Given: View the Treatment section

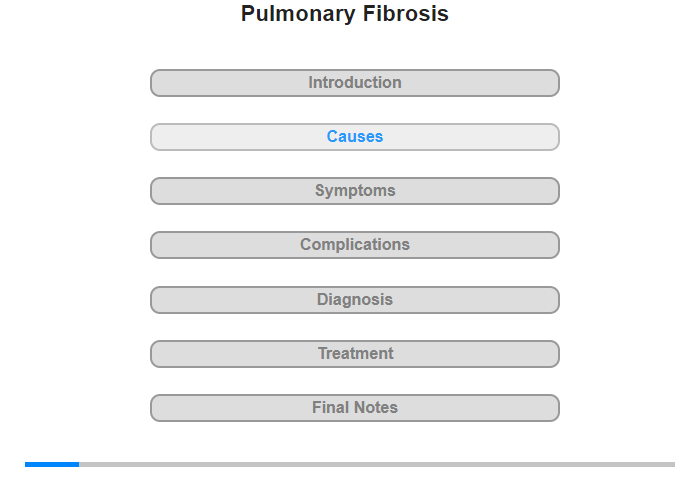Looking at the screenshot, I should [355, 354].
